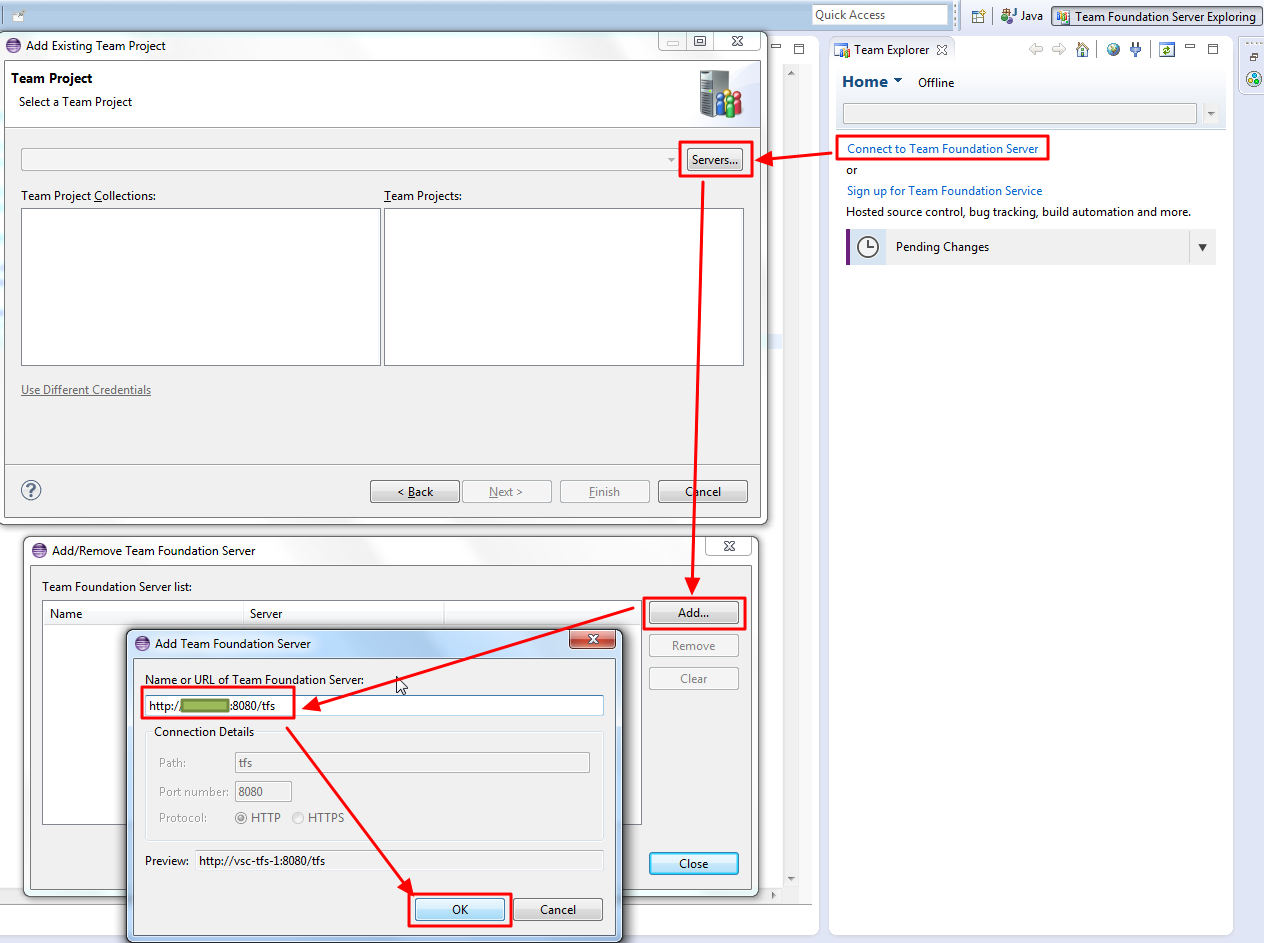Select the HTTP protocol radio button
1264x943 pixels.
point(241,818)
